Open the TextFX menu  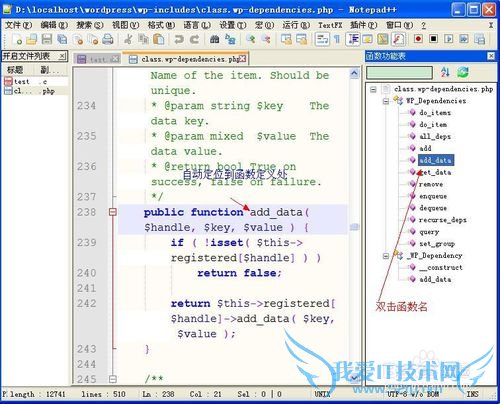[x=330, y=25]
